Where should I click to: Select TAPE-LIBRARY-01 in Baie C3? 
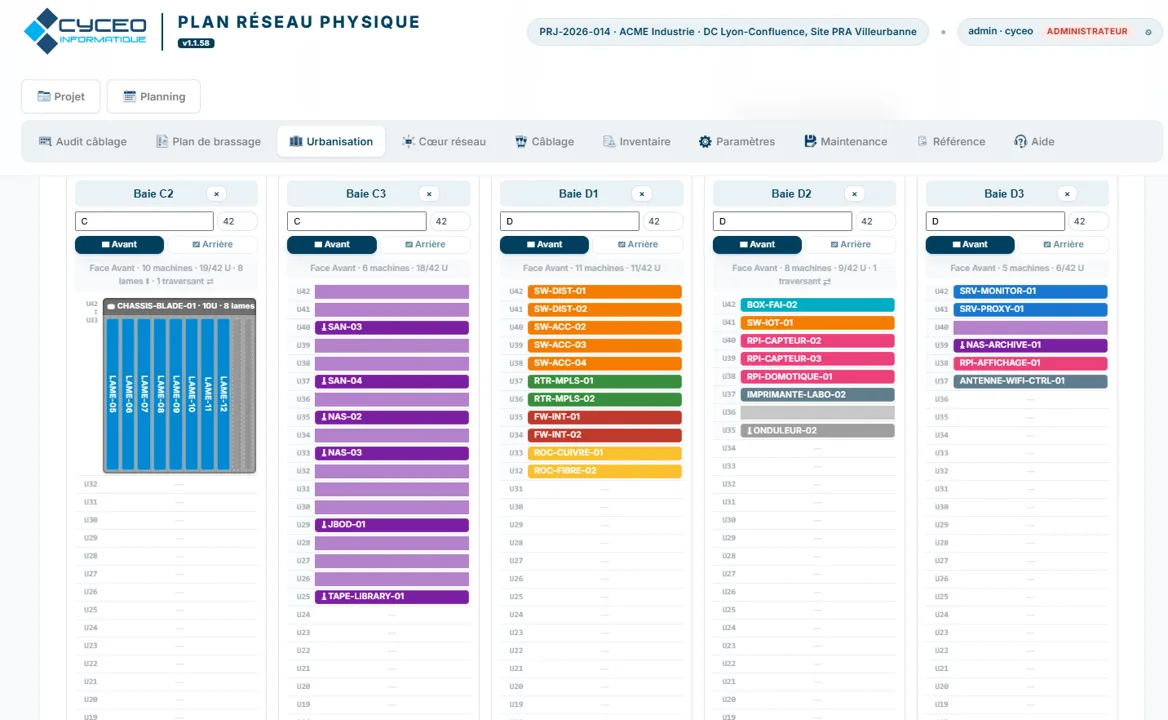pyautogui.click(x=392, y=596)
